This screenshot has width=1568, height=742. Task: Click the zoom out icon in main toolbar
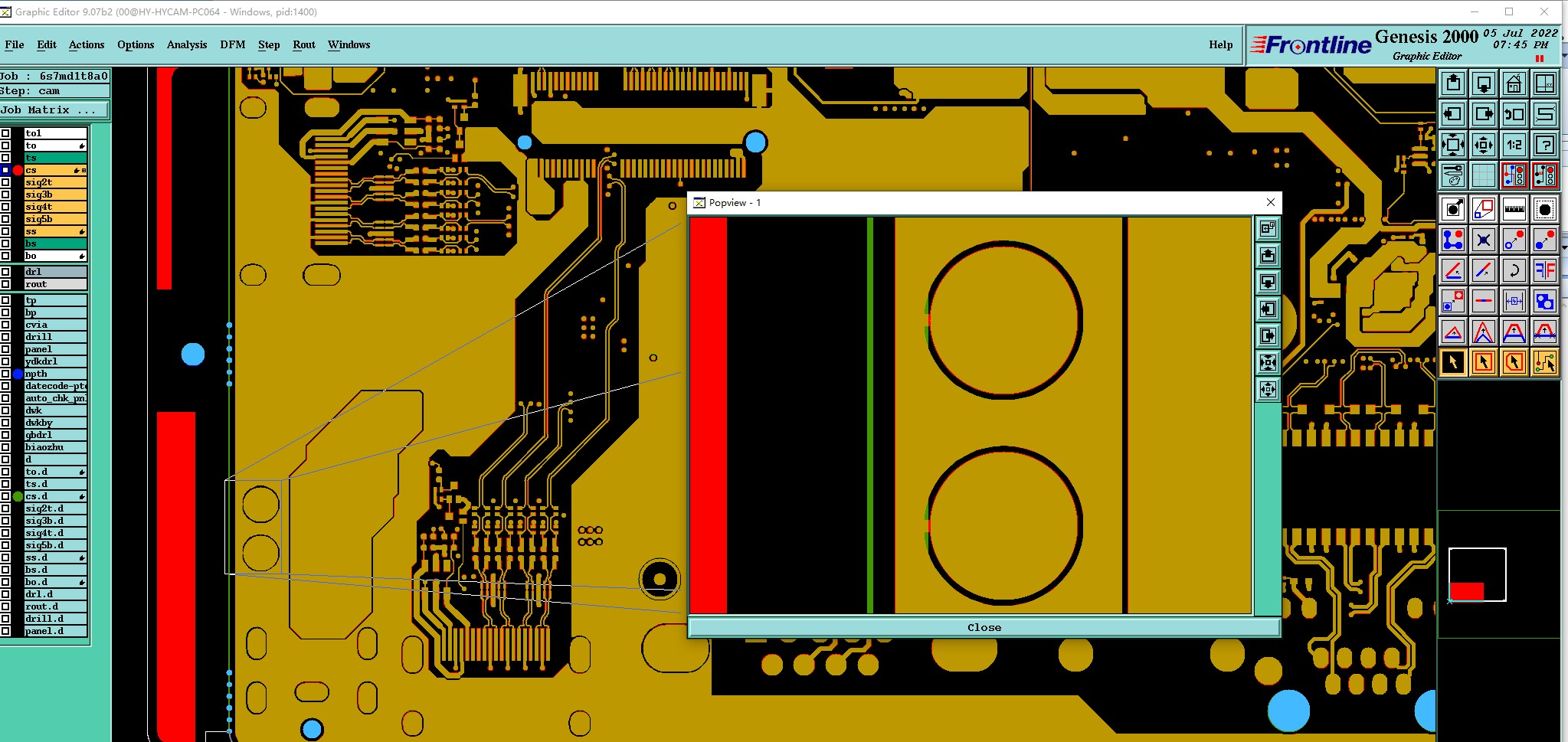point(1484,145)
